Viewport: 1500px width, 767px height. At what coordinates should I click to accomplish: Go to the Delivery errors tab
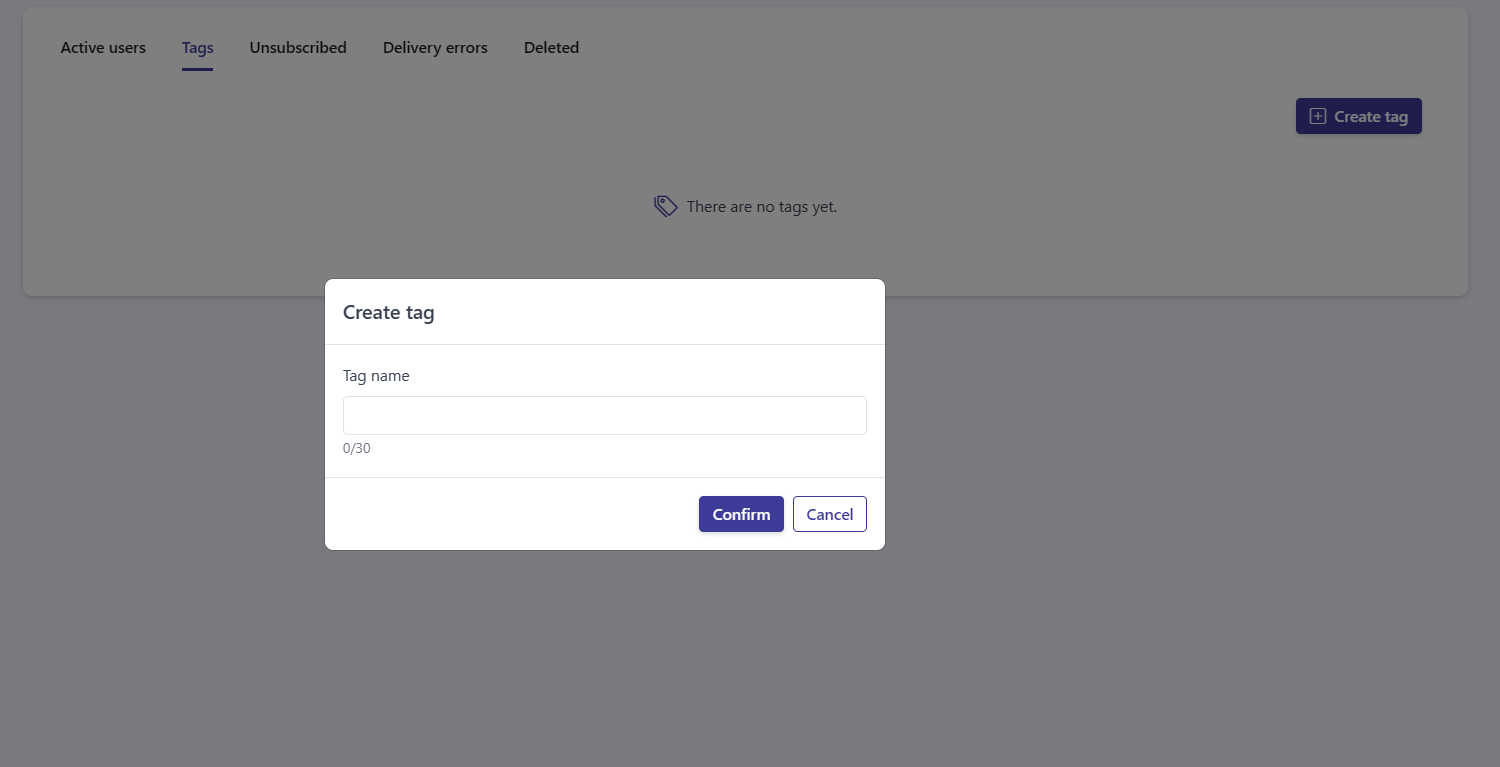(x=435, y=48)
